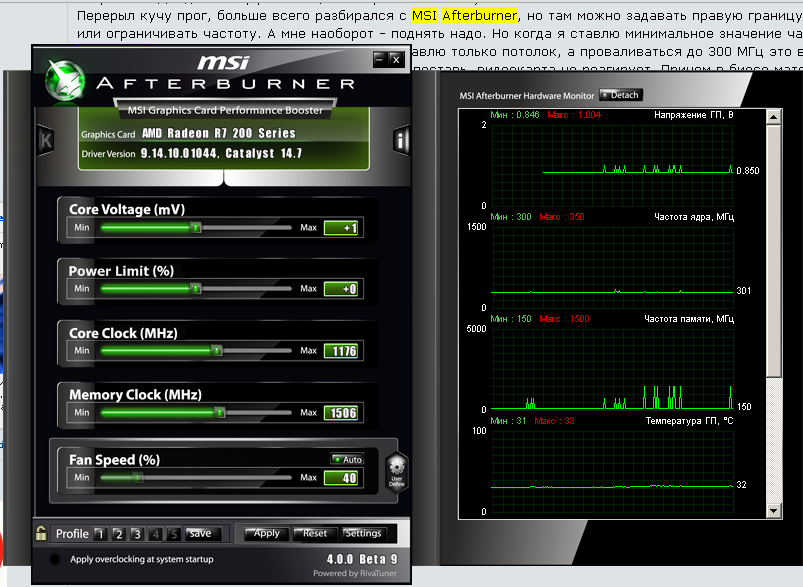
Task: Toggle Apply overclocking at system startup
Action: click(x=55, y=559)
